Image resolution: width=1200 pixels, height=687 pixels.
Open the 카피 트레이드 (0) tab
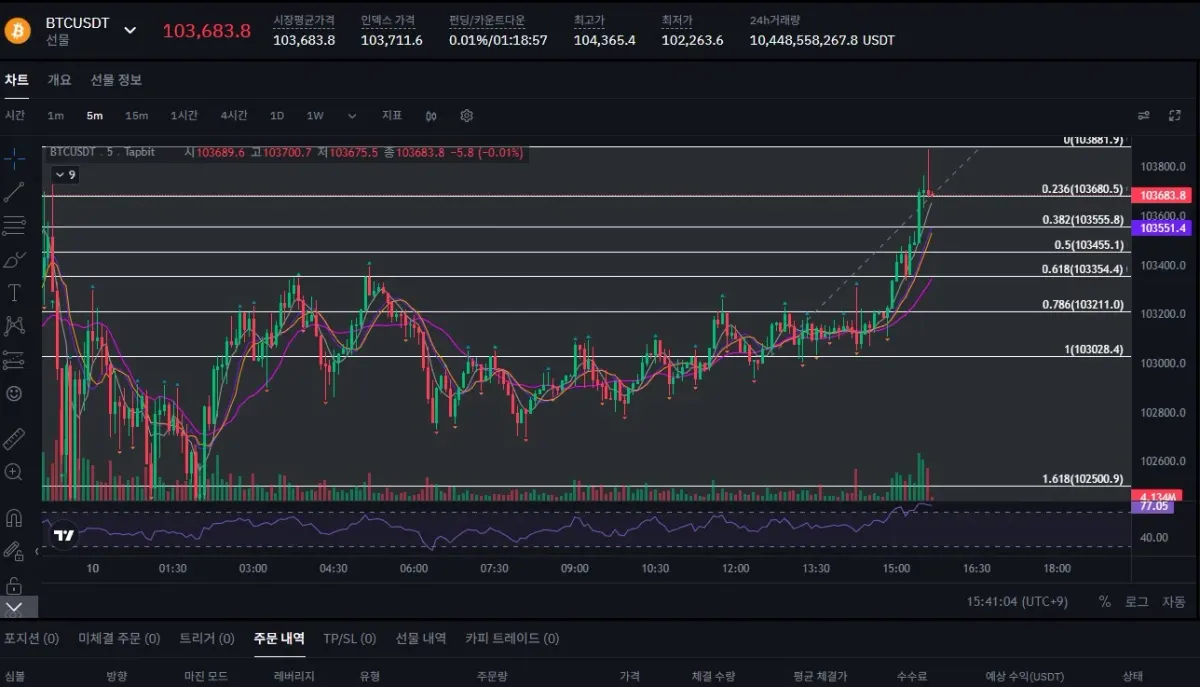(512, 638)
